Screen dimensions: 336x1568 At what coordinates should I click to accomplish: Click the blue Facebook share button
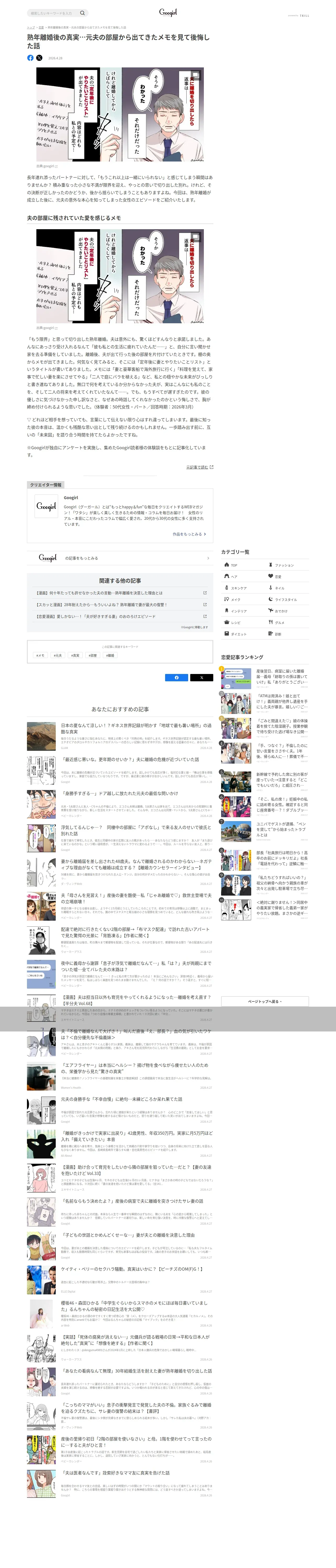click(x=177, y=677)
